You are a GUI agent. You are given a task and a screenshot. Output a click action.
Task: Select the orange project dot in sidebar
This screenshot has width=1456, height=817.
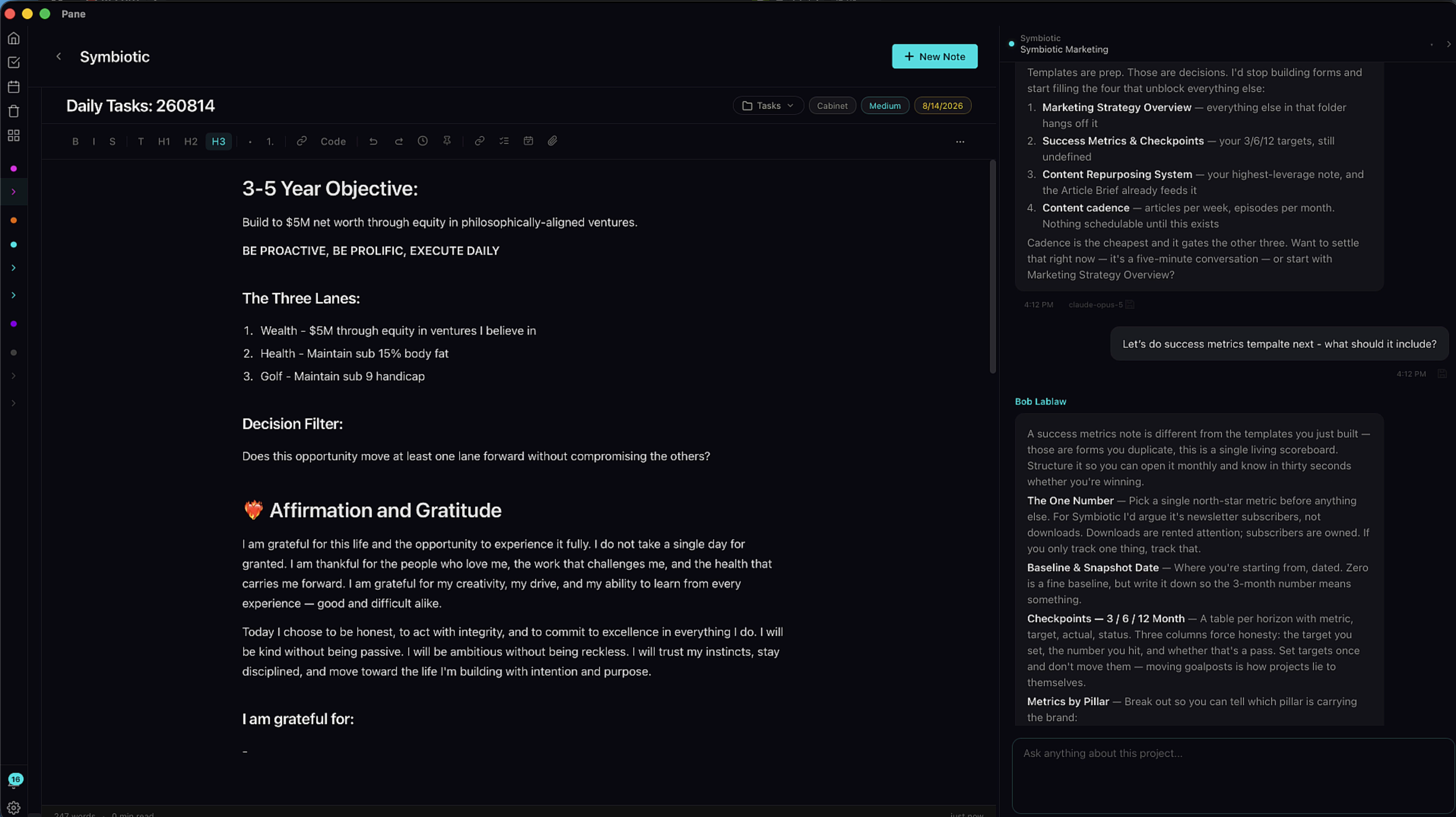click(x=14, y=221)
